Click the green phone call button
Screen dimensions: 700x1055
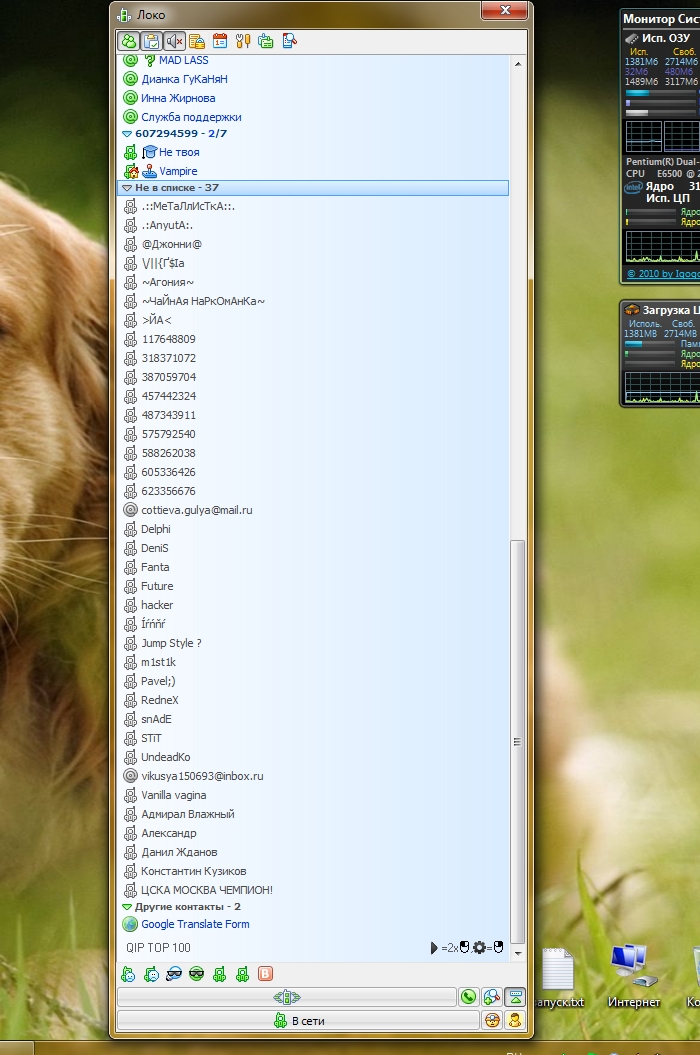[x=468, y=996]
